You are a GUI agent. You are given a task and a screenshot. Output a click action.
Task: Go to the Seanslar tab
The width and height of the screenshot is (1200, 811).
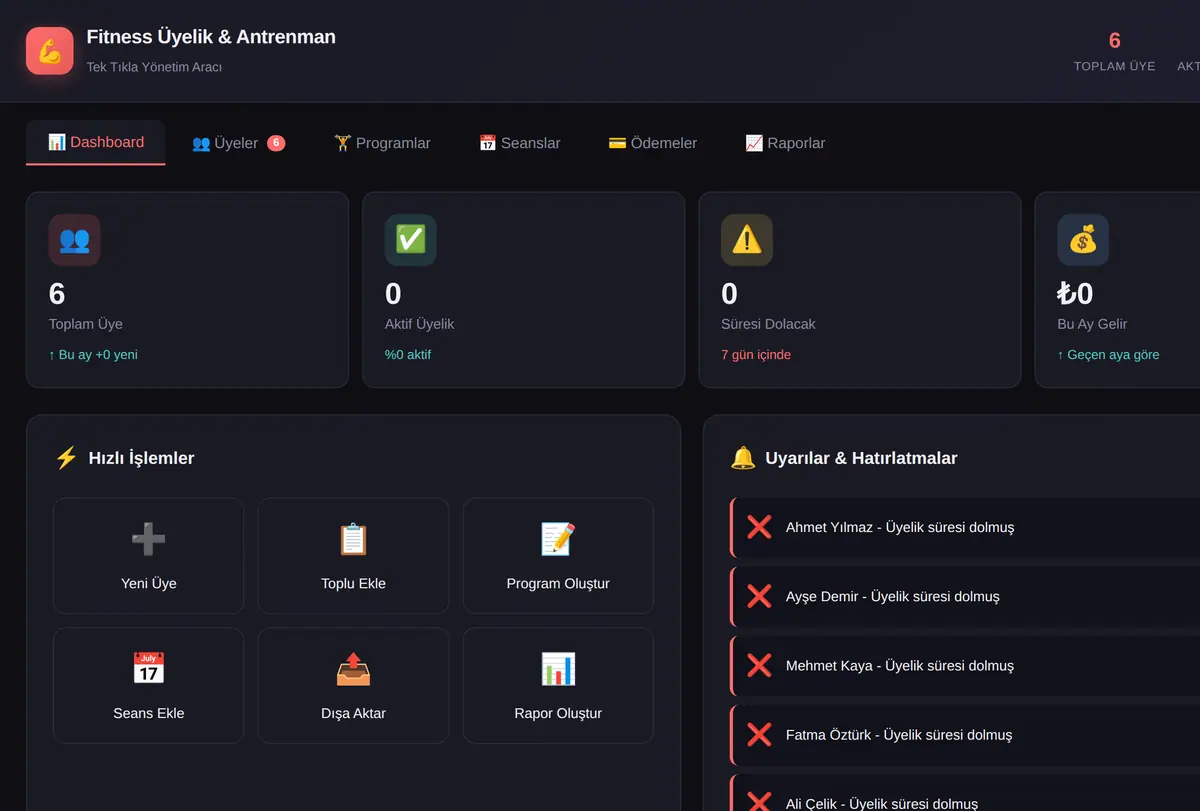pos(519,143)
